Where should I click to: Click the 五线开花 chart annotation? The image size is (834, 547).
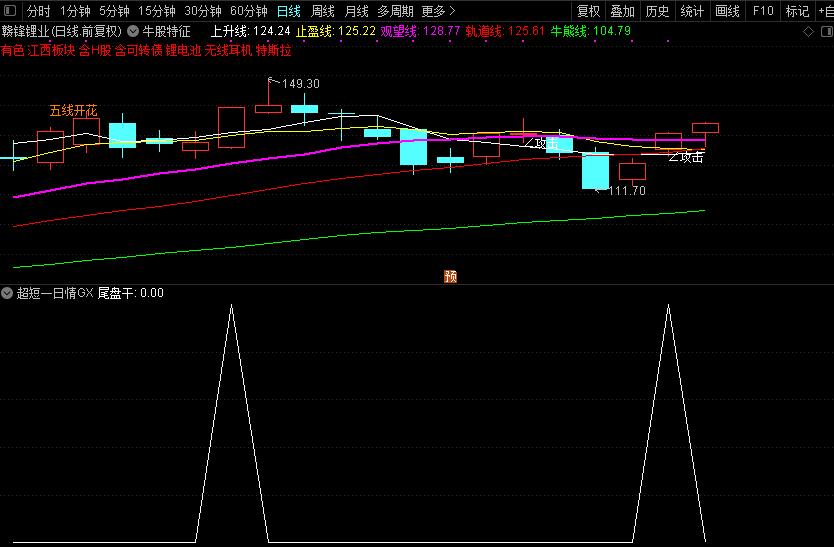coord(73,111)
